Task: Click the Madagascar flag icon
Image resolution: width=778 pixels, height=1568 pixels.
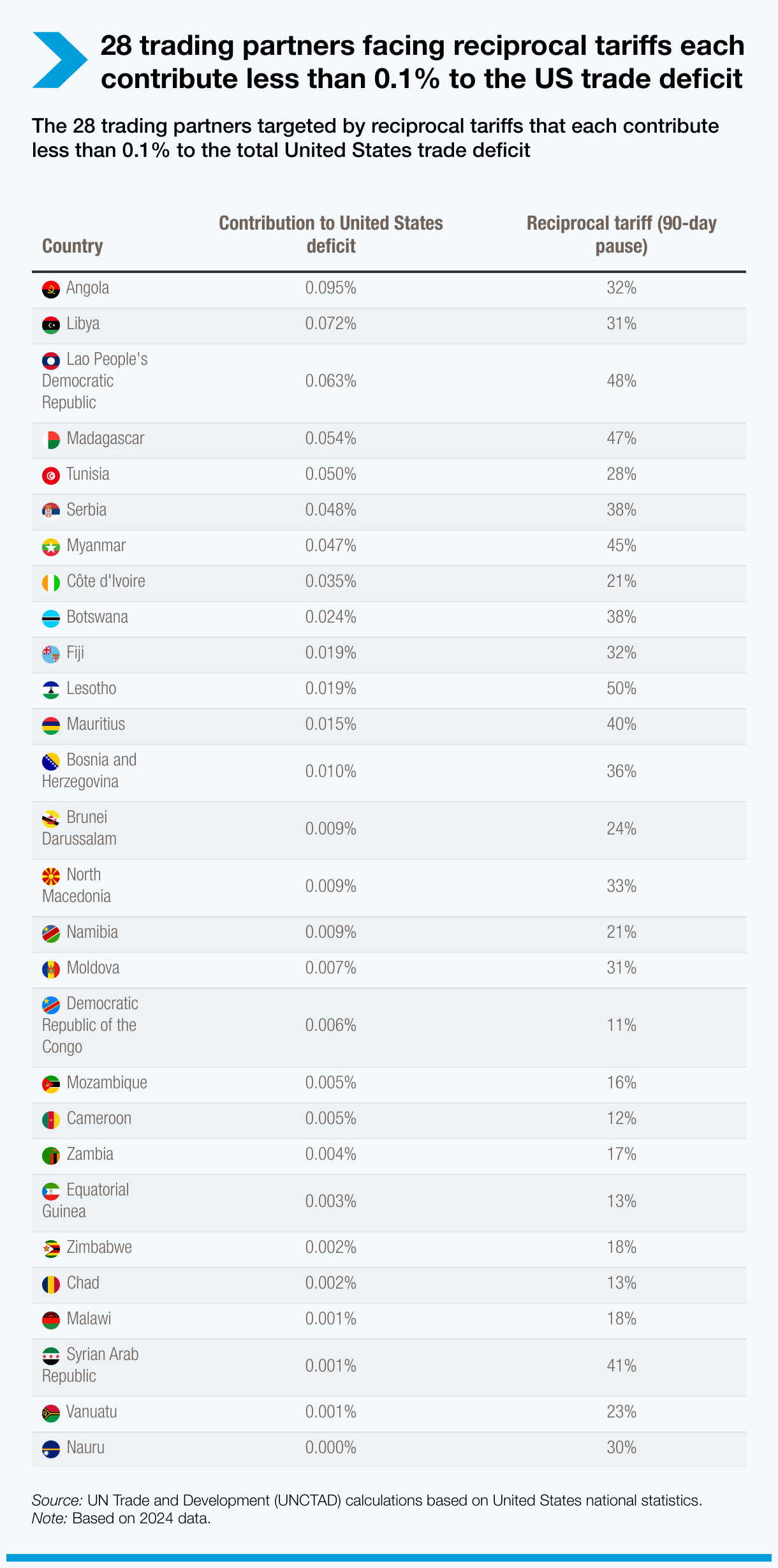Action: [51, 440]
